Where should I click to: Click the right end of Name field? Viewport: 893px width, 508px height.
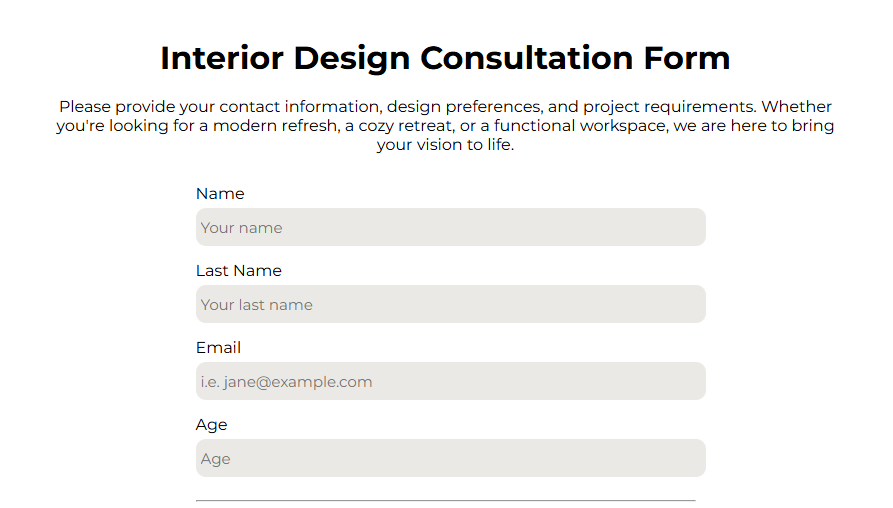click(x=690, y=227)
